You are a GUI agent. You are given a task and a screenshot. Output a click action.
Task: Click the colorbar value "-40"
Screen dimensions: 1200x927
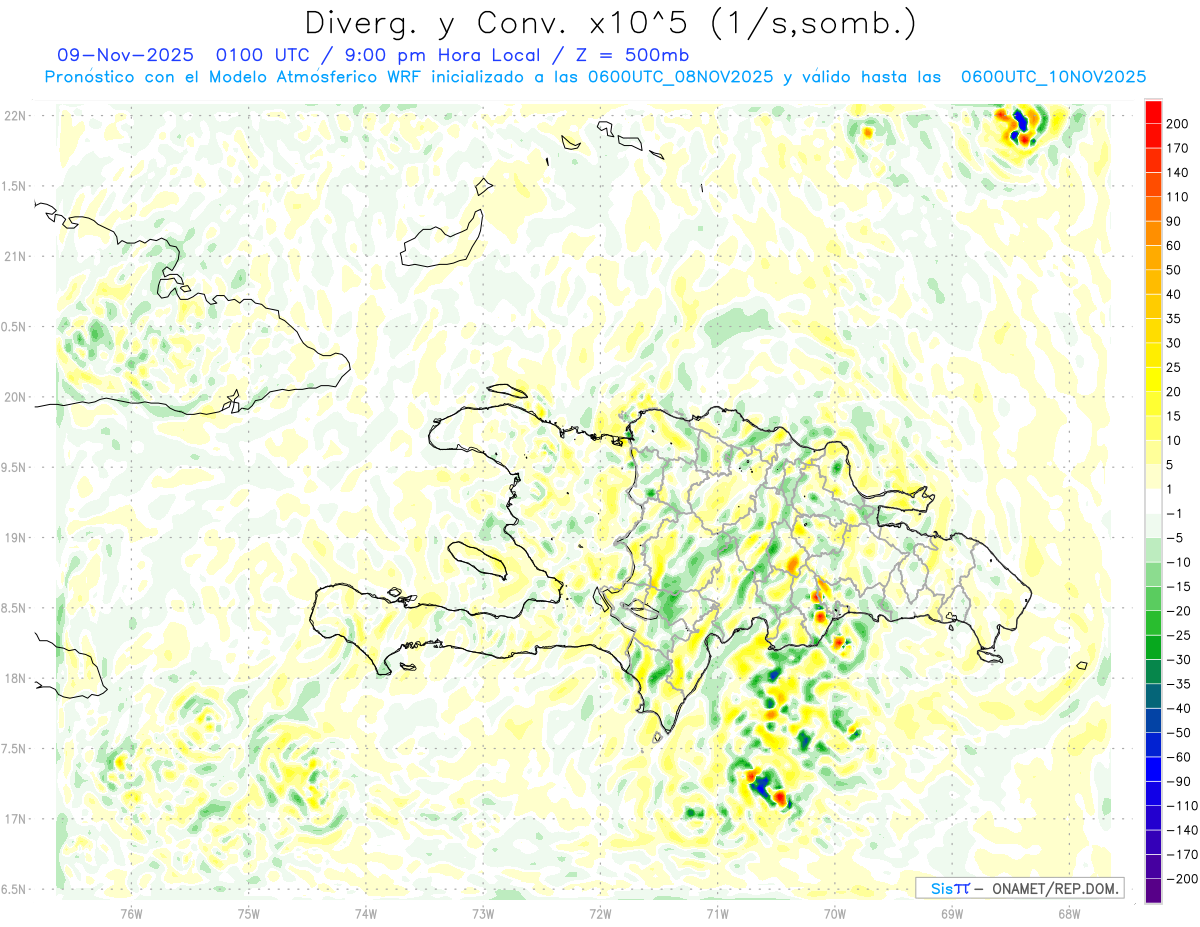[x=1177, y=709]
